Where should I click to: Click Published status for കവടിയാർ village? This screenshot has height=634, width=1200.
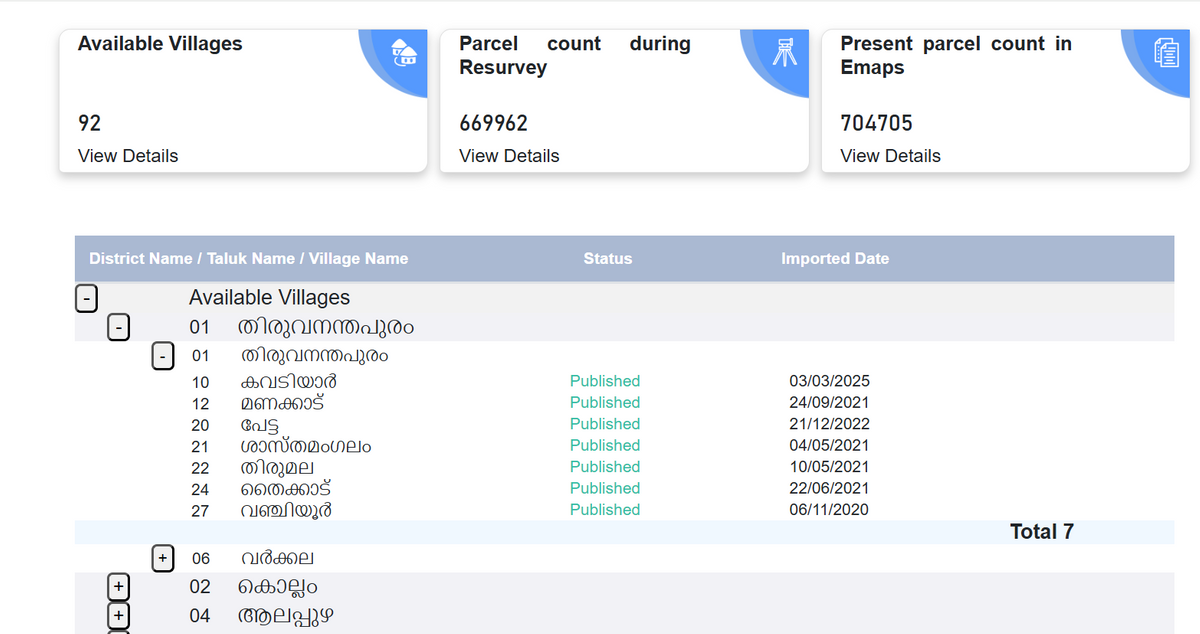click(x=605, y=381)
